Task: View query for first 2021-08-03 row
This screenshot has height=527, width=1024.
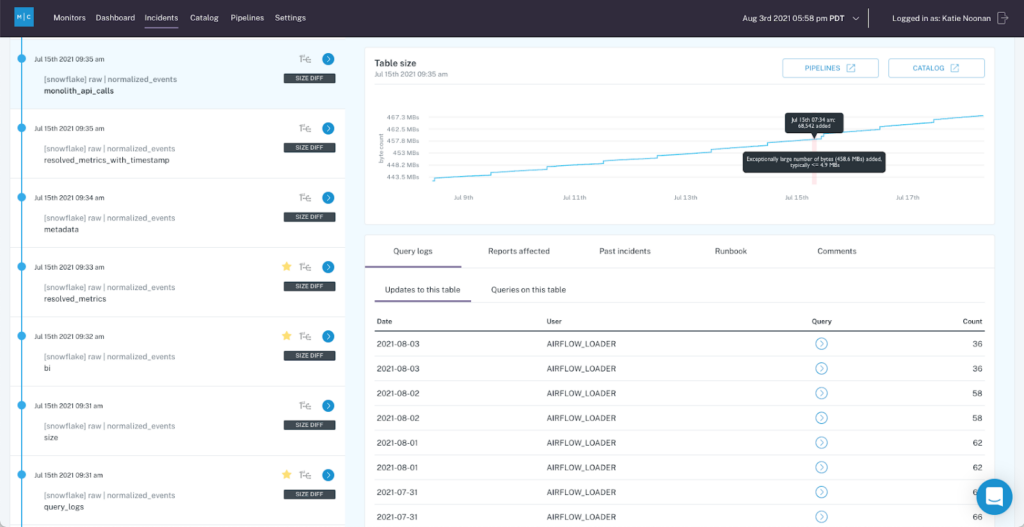Action: point(822,343)
